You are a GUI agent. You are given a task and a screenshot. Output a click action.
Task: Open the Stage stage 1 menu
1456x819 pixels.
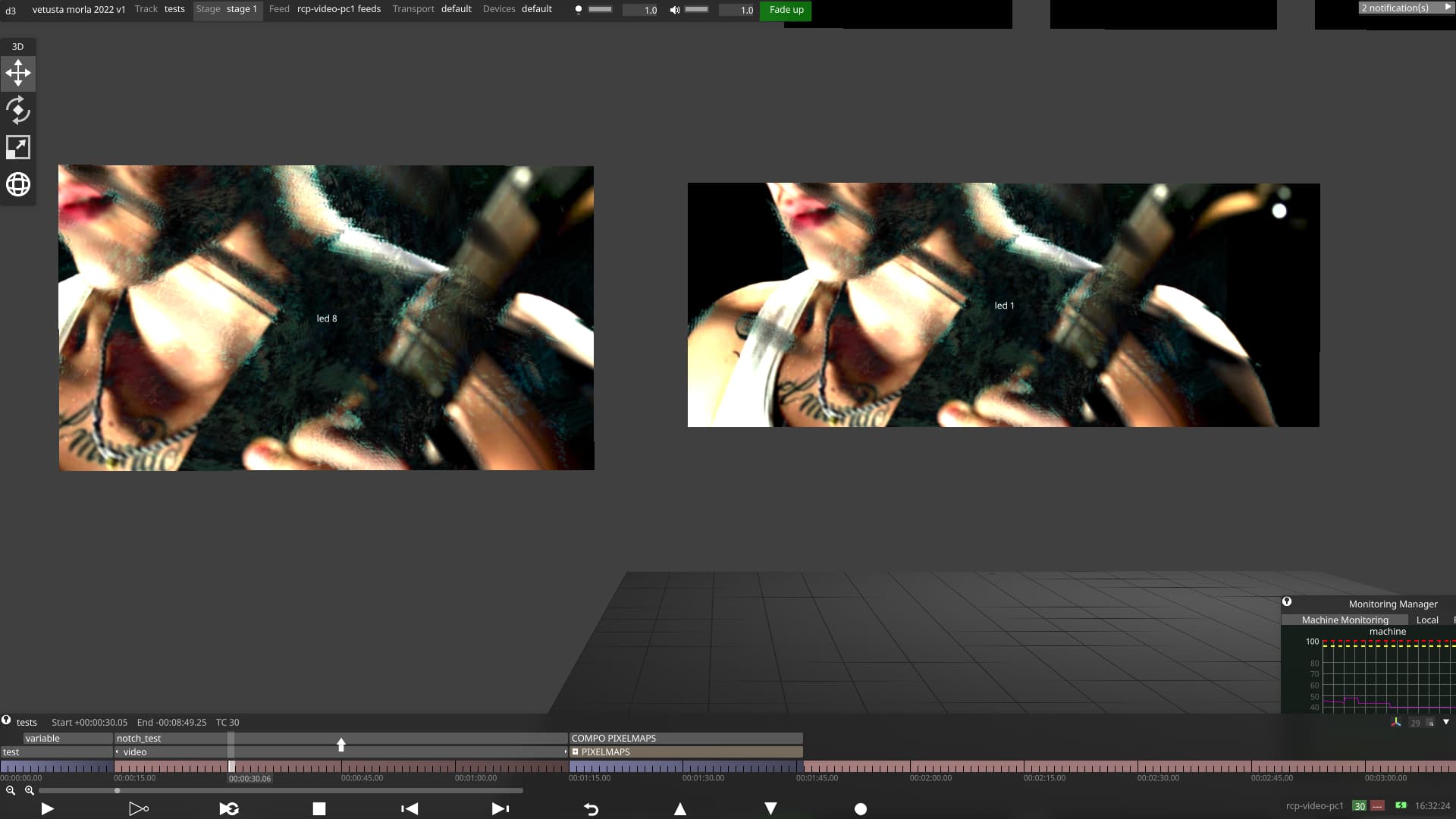coord(227,9)
